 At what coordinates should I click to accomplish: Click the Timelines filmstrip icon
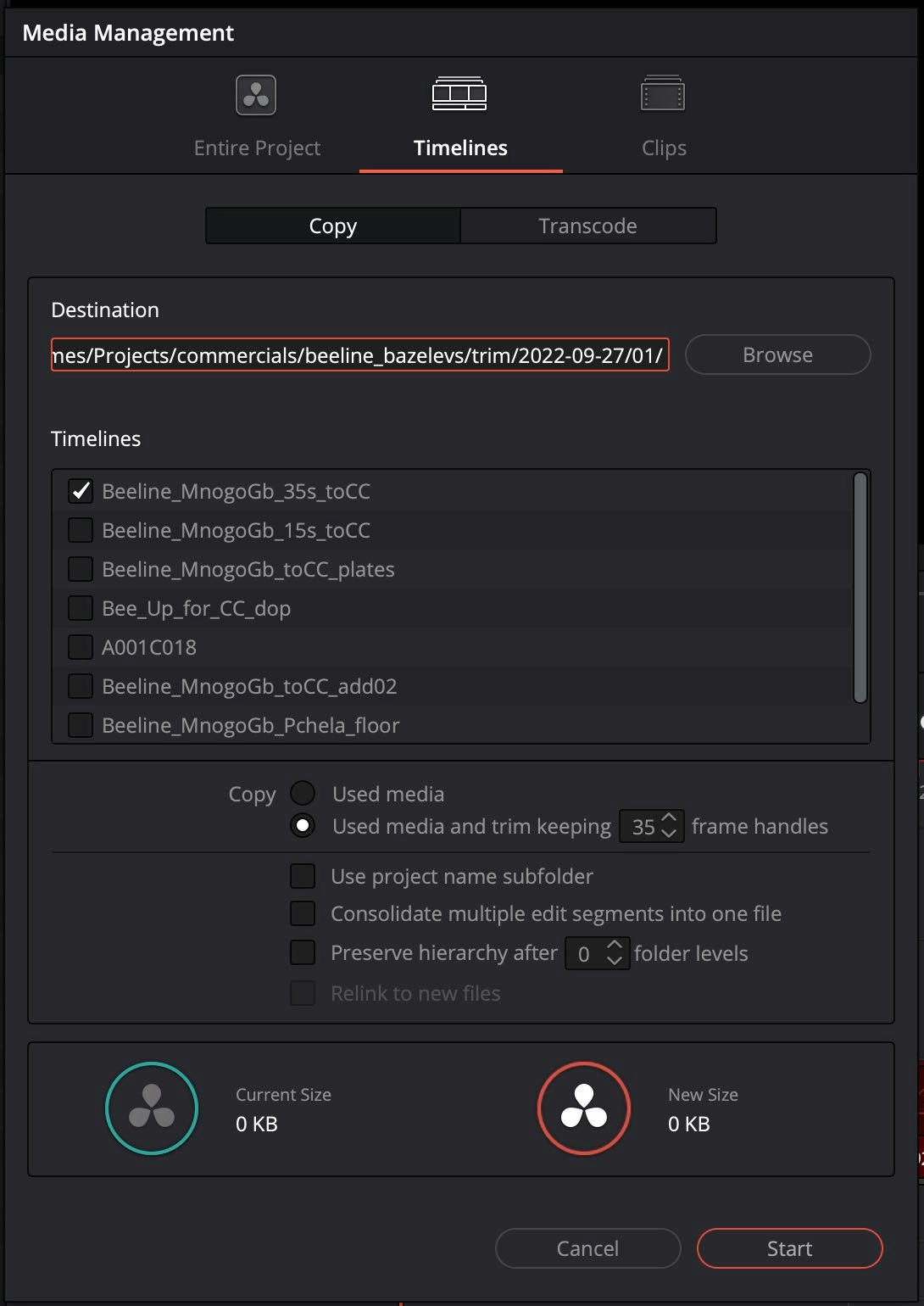tap(459, 94)
